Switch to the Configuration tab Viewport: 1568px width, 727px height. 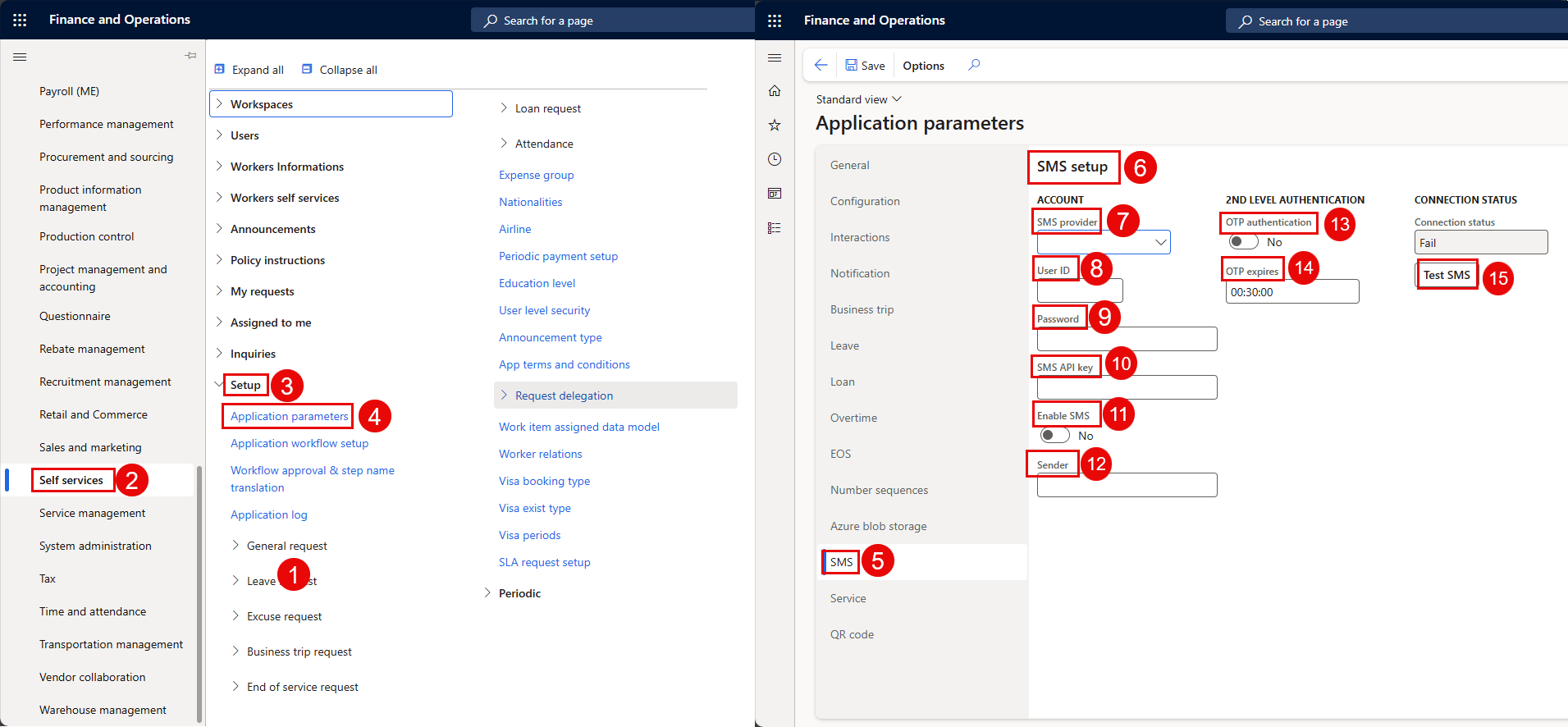pos(865,201)
